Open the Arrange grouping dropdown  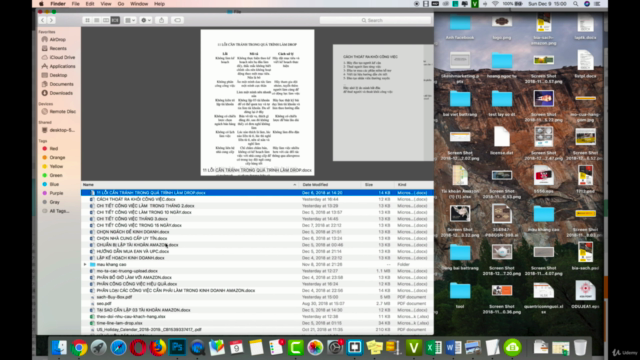tap(130, 20)
